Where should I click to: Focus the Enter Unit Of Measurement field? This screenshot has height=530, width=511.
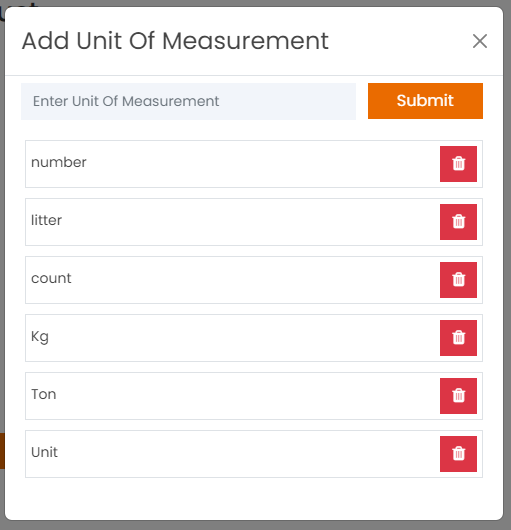[188, 101]
